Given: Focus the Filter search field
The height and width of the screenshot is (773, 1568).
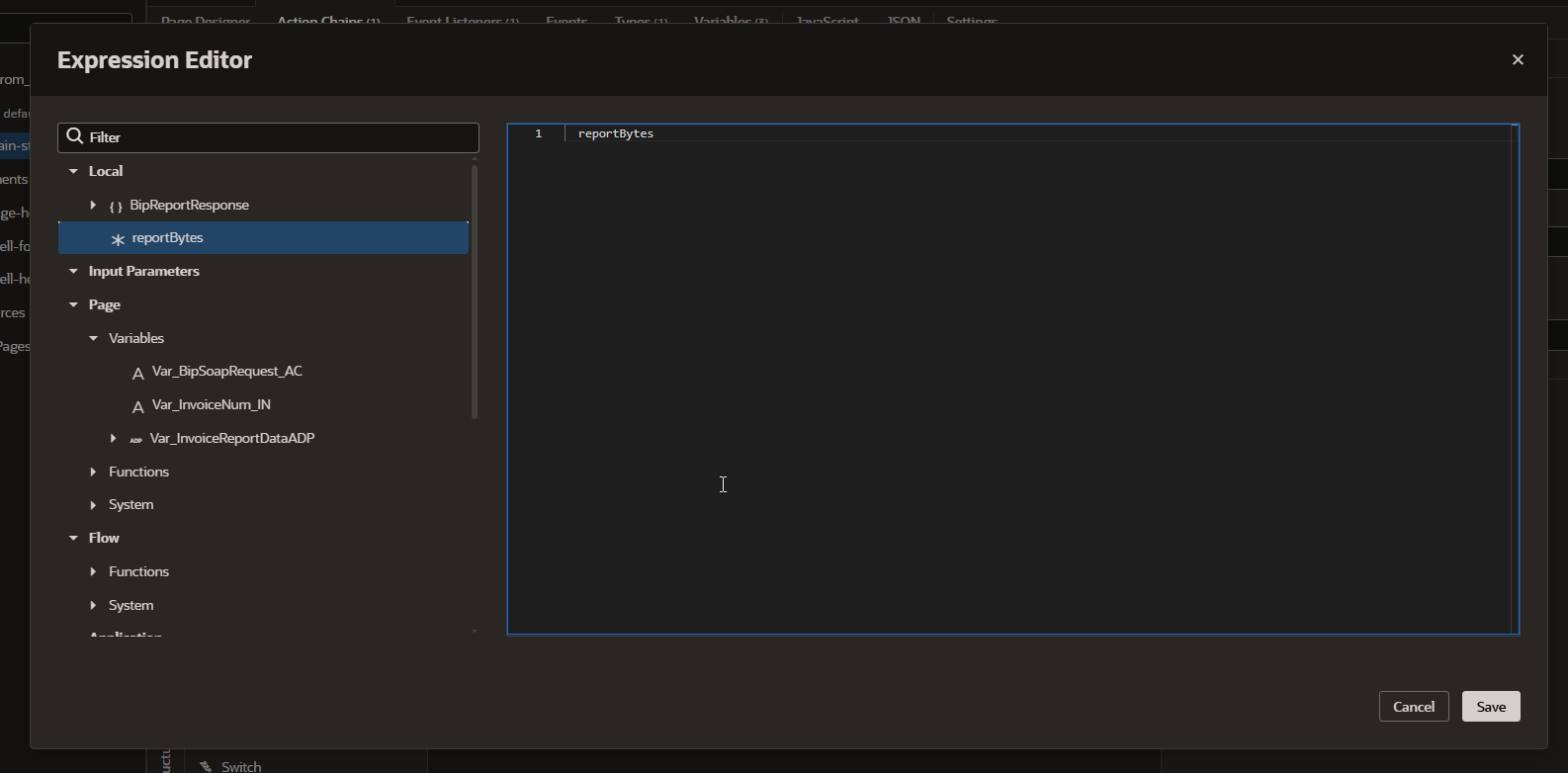Looking at the screenshot, I should click(268, 137).
